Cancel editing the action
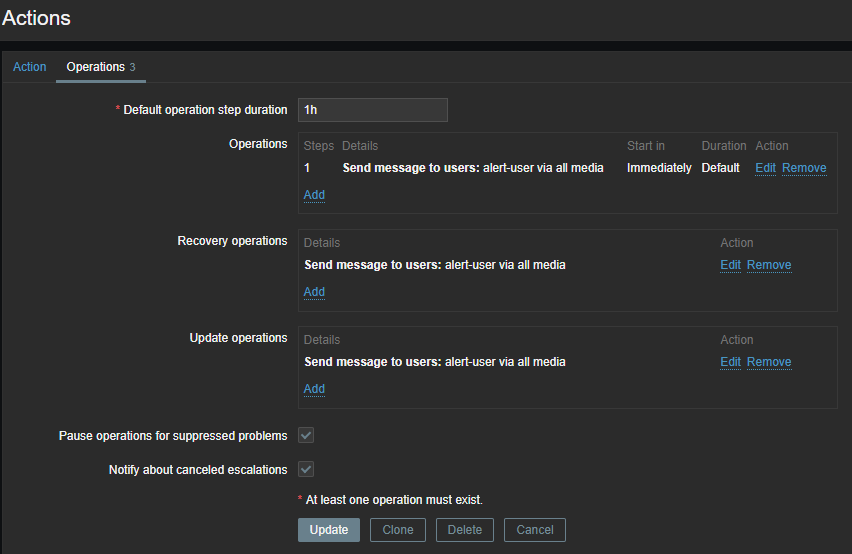This screenshot has width=852, height=554. 535,530
